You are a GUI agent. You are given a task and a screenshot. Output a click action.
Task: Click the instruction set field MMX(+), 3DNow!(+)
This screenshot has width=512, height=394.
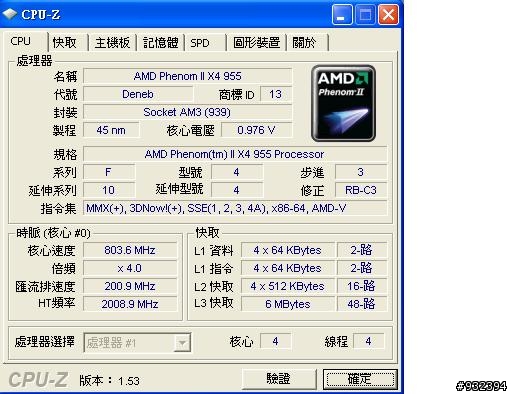pos(235,208)
